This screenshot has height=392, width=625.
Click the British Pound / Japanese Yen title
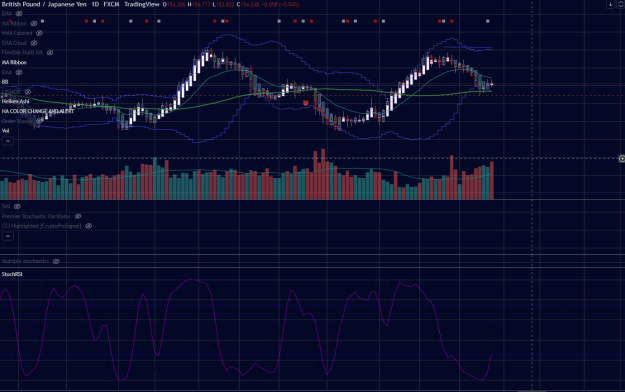(x=44, y=4)
